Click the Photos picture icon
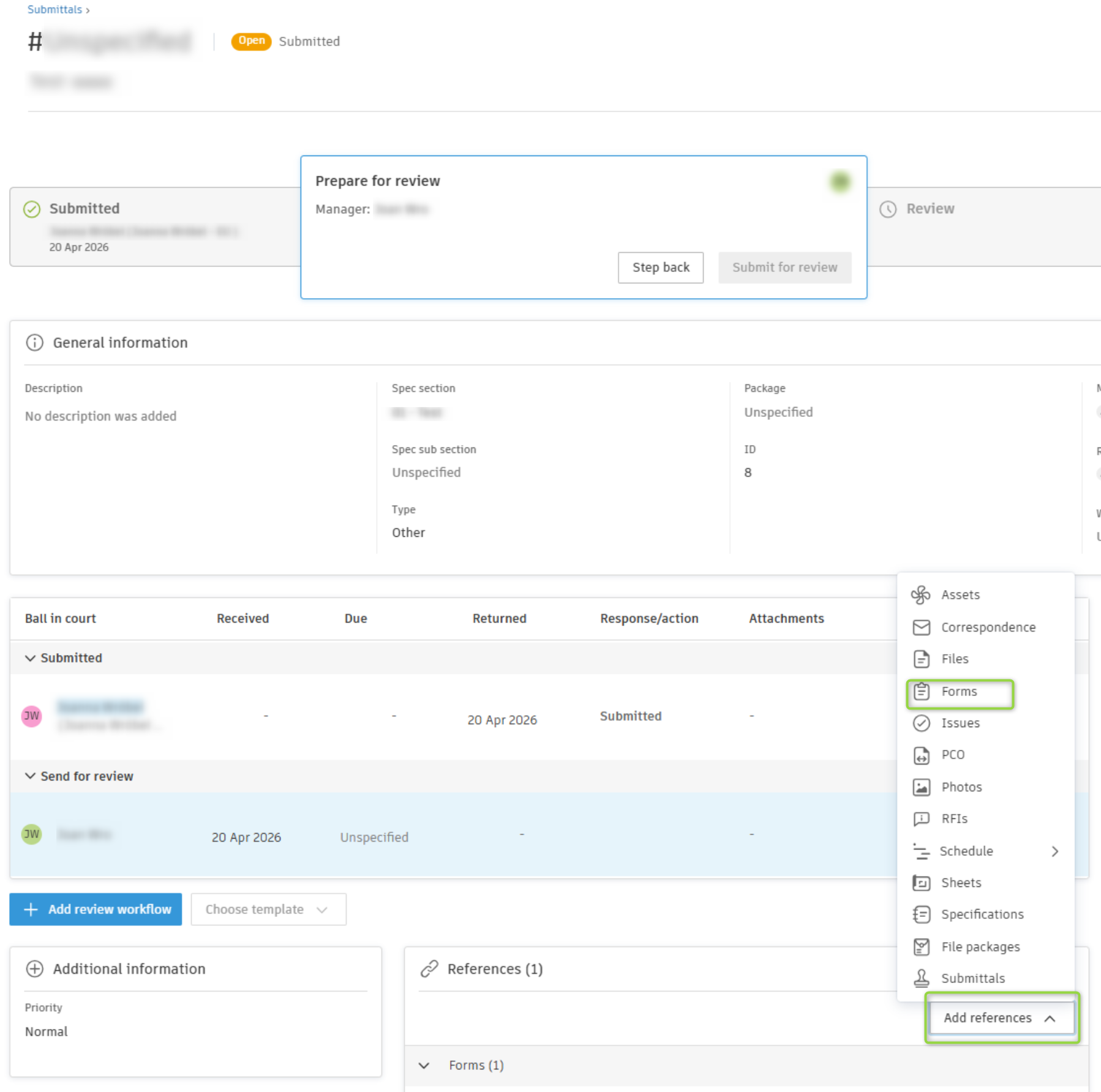The height and width of the screenshot is (1092, 1101). (921, 787)
